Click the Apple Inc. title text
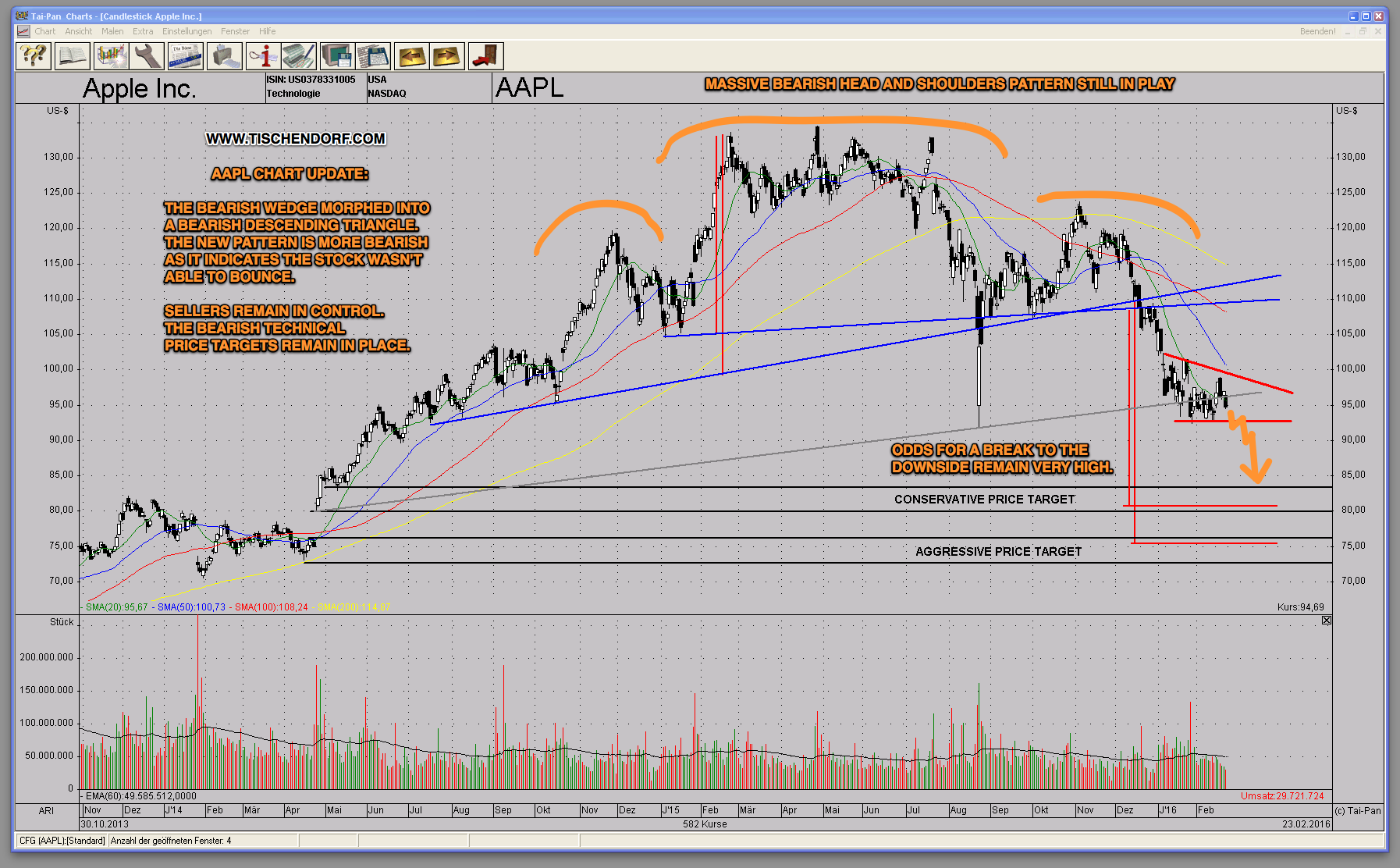This screenshot has width=1400, height=868. 139,88
